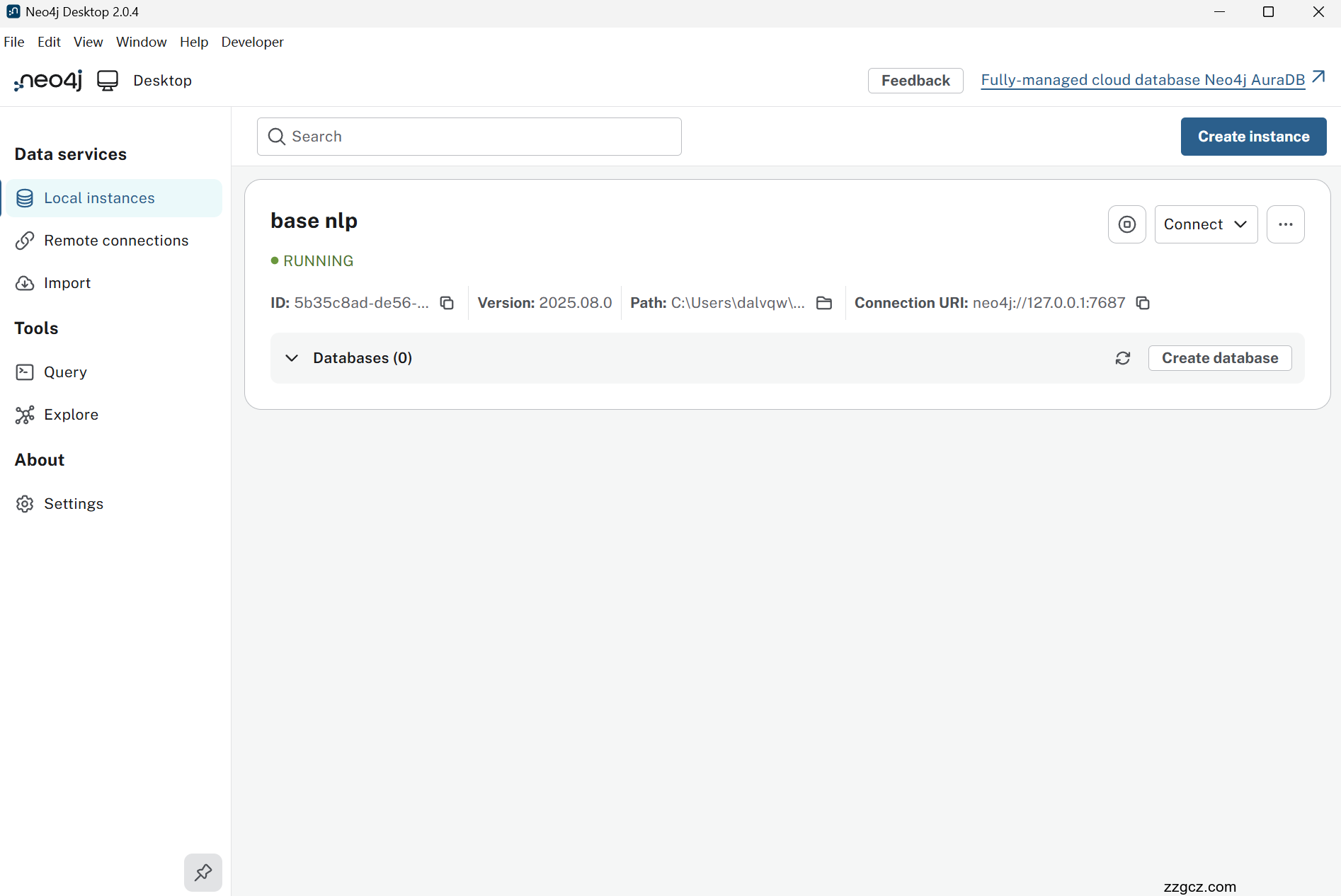Go to Import in the sidebar
This screenshot has height=896, width=1341.
[67, 283]
